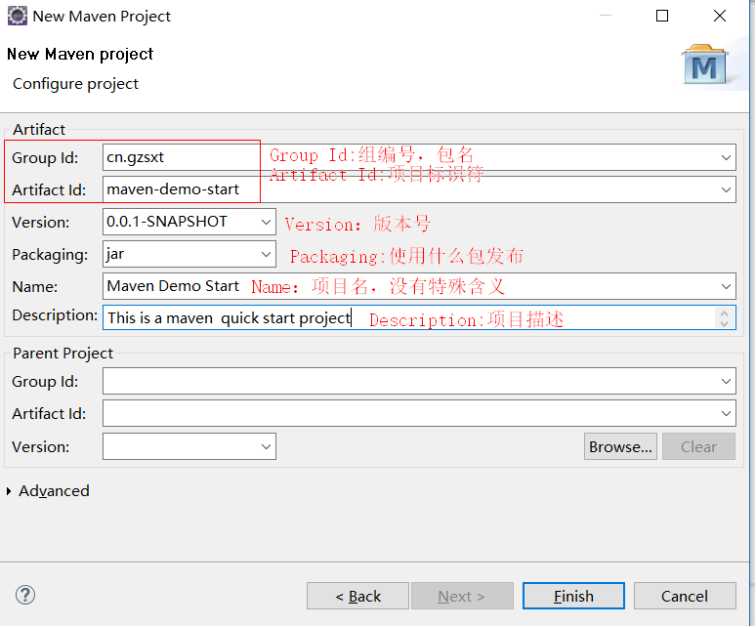756x627 pixels.
Task: Click the Back button
Action: pos(358,596)
